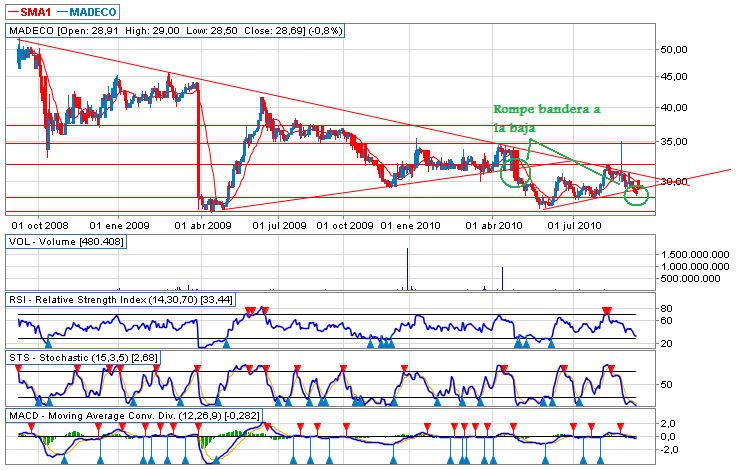Screen dimensions: 745x470
Task: Click the tallest volume bar near ene 2010
Action: [407, 269]
